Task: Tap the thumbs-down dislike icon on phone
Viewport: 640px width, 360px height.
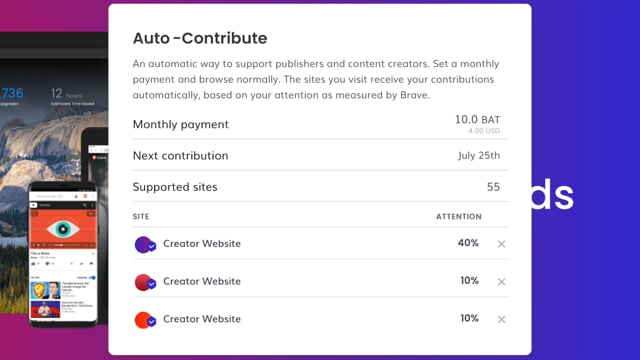Action: point(48,264)
